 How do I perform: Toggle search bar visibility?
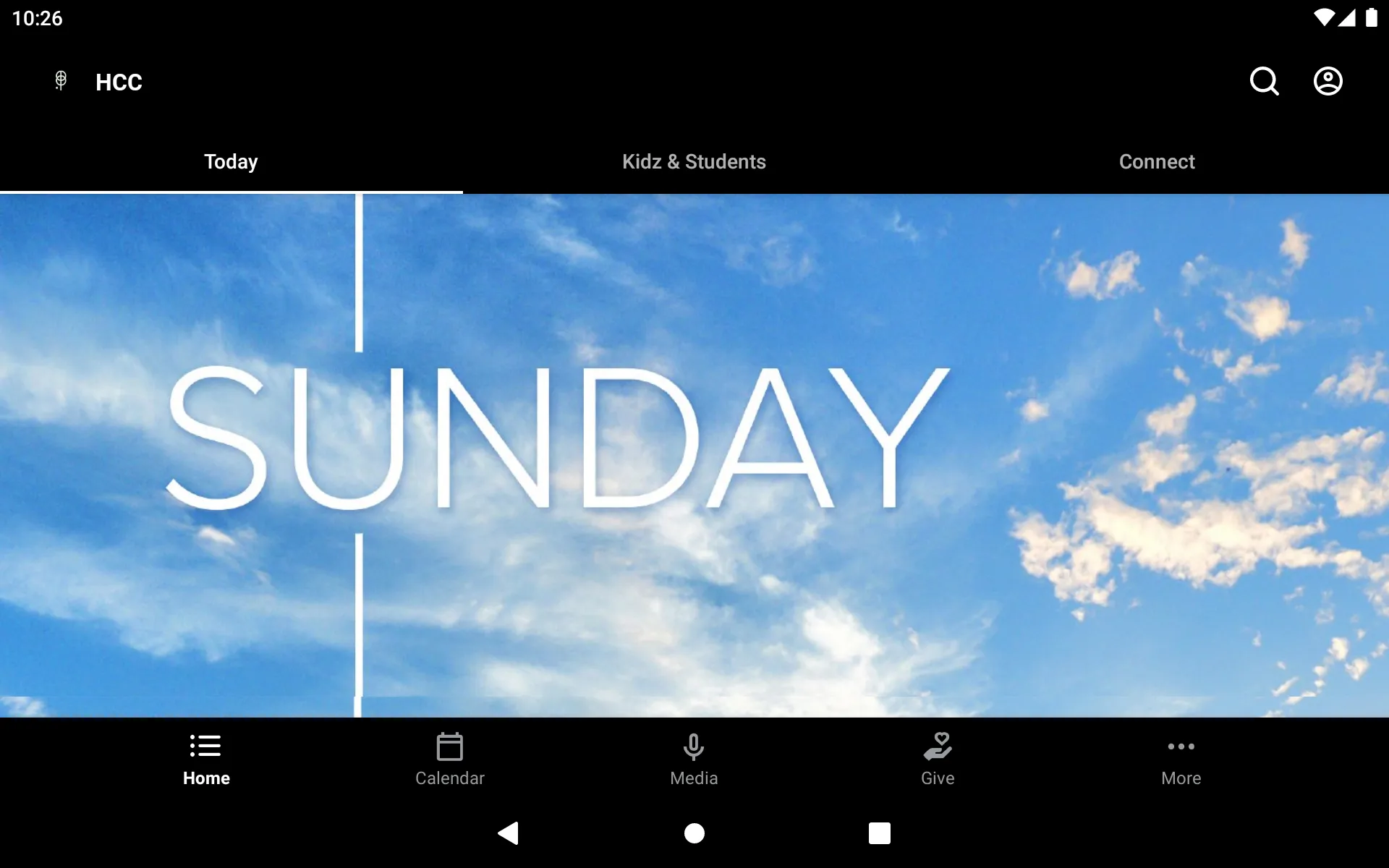click(x=1264, y=81)
